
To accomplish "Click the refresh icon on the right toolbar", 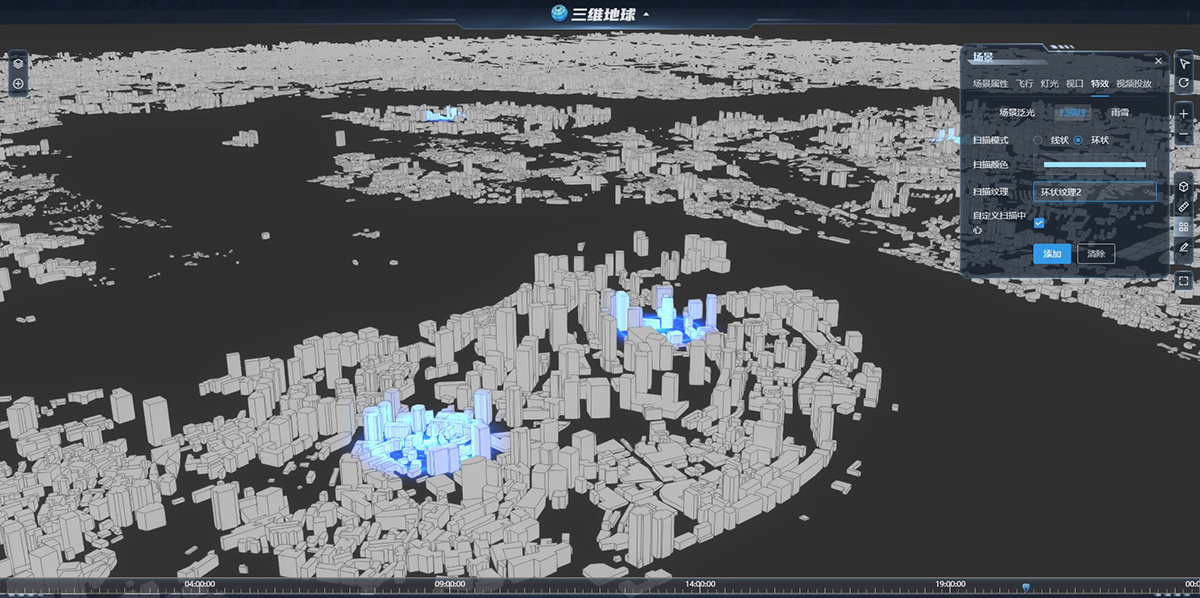I will [1183, 84].
